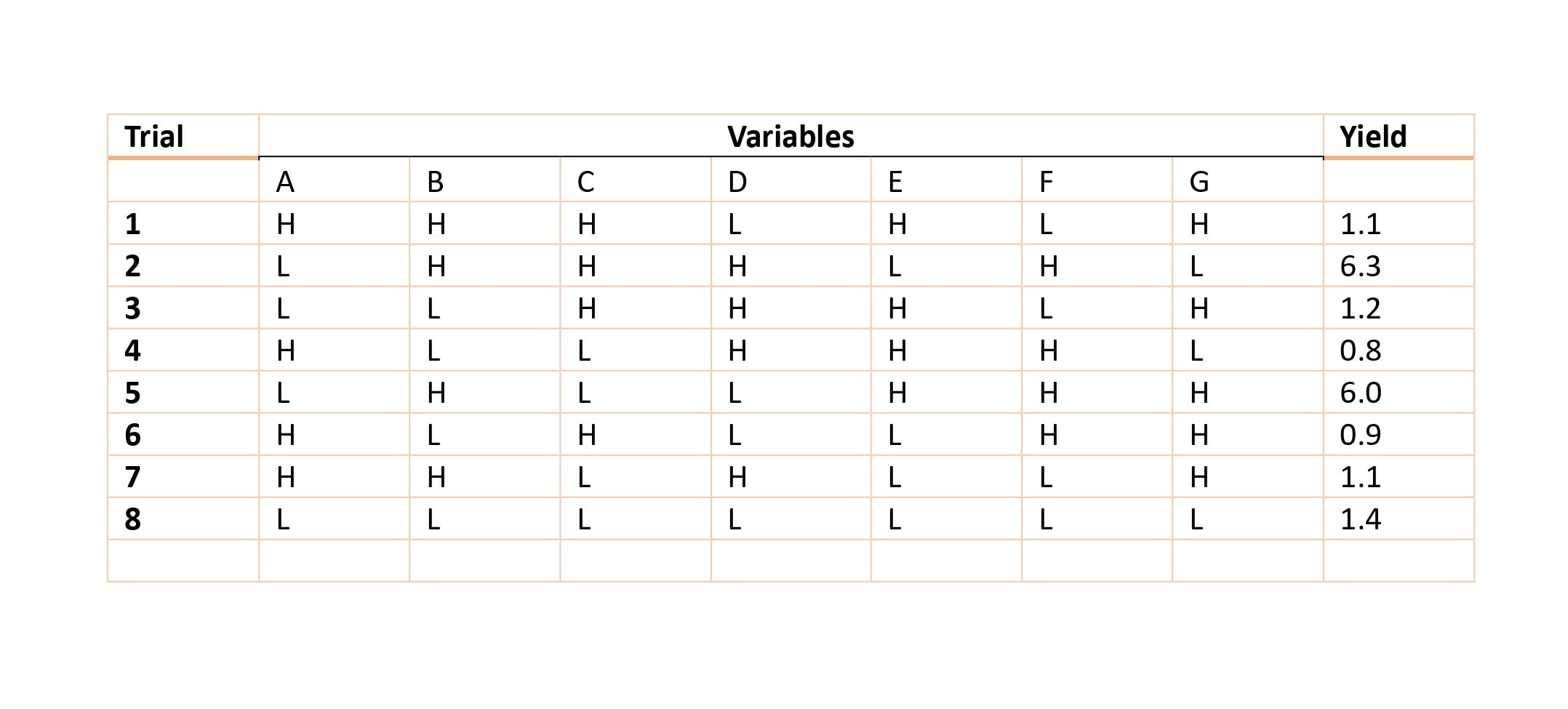
Task: Click the Trial column header
Action: (154, 137)
